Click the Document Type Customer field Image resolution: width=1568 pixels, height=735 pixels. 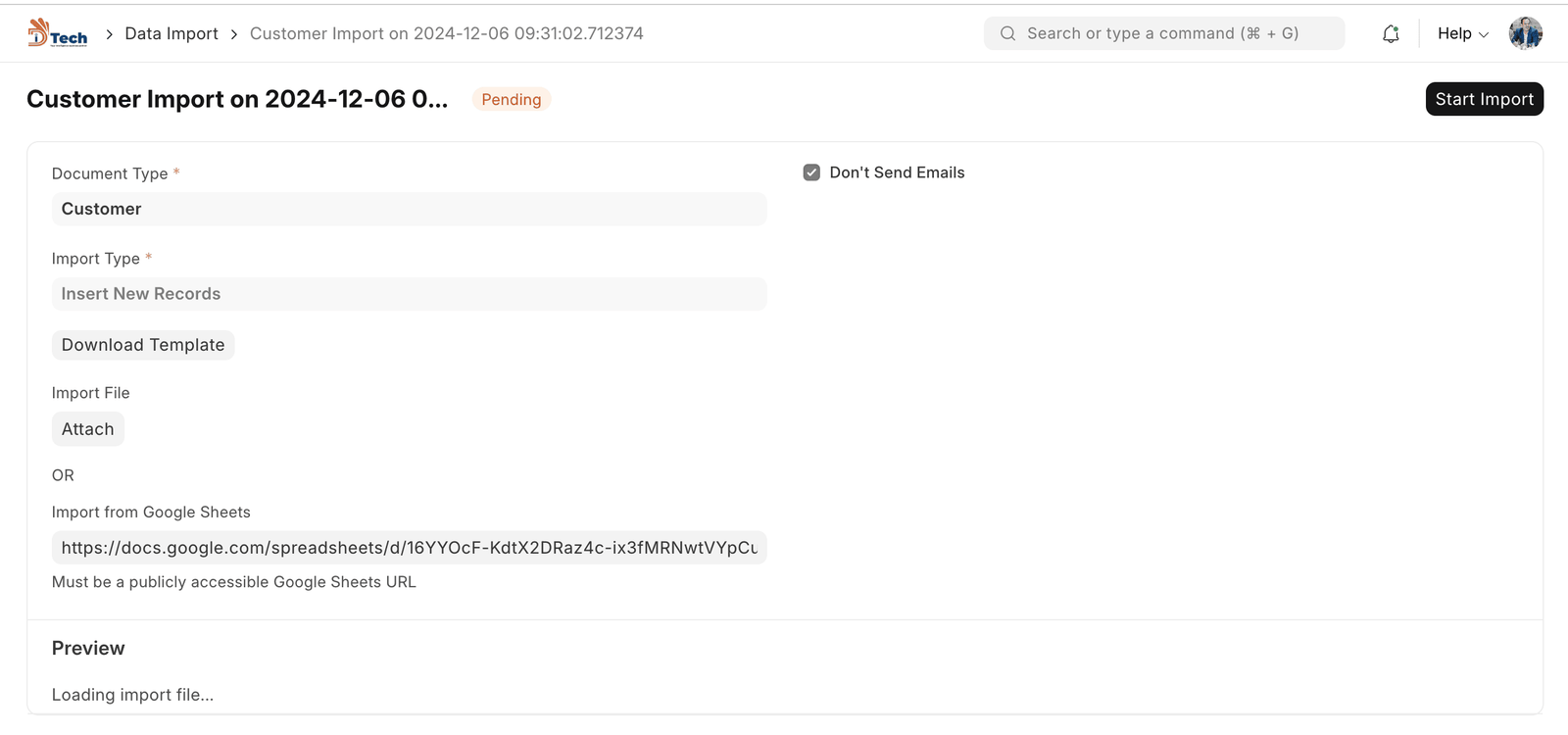[409, 209]
